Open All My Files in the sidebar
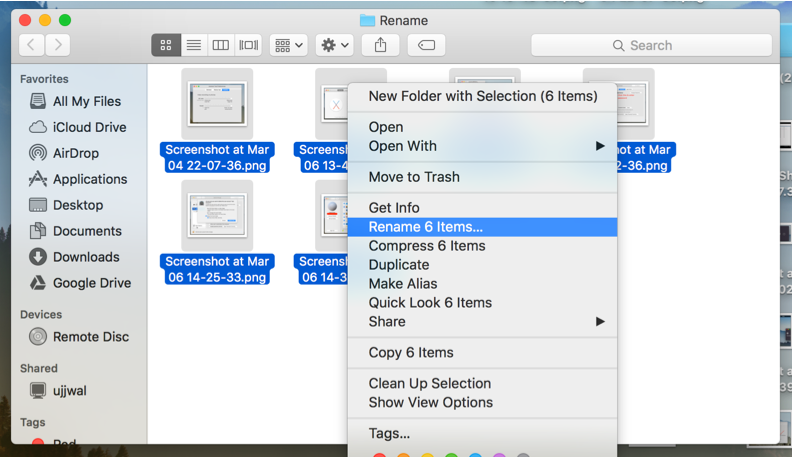This screenshot has height=457, width=793. tap(76, 101)
